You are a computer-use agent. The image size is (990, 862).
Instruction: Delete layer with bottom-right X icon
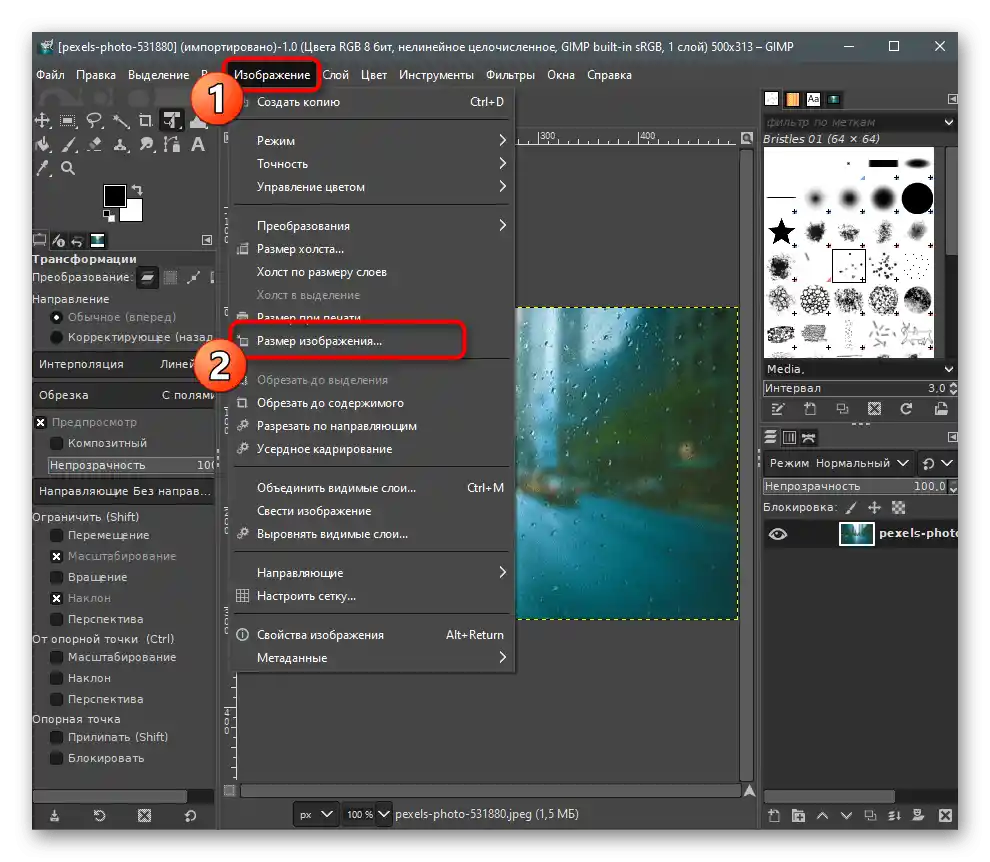945,815
